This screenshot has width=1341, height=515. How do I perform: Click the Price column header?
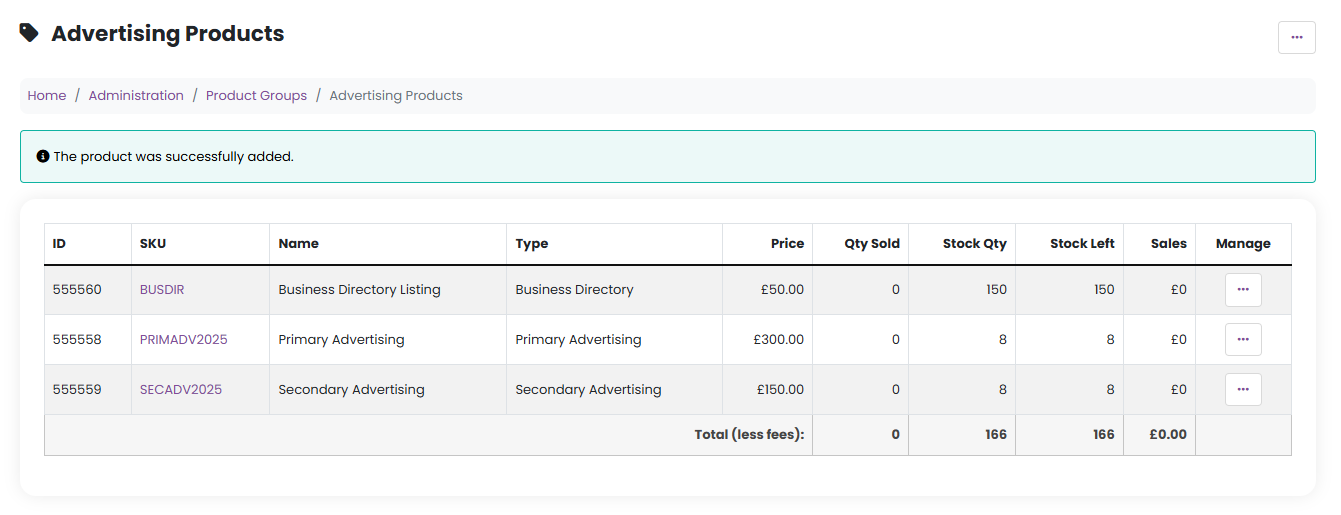(787, 244)
